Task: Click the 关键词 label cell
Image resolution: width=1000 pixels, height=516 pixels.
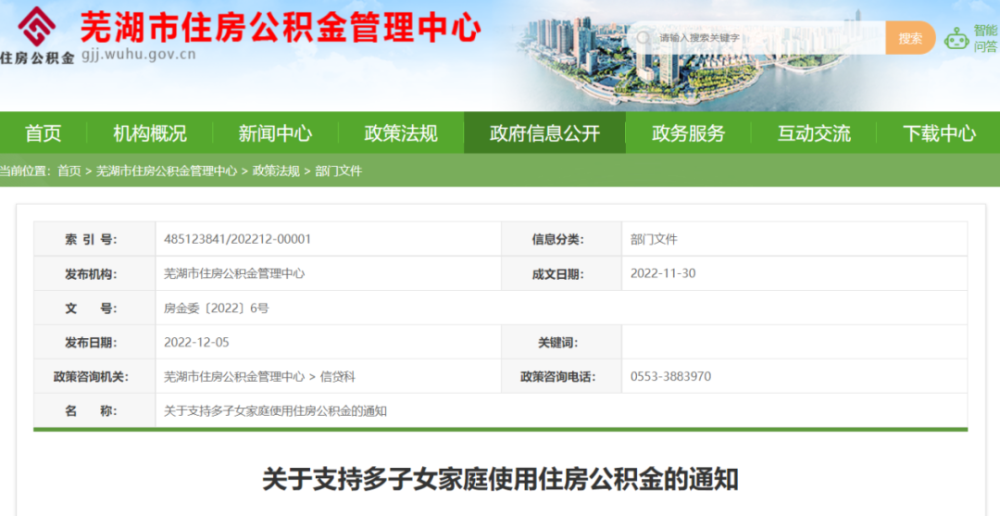Action: pyautogui.click(x=562, y=343)
